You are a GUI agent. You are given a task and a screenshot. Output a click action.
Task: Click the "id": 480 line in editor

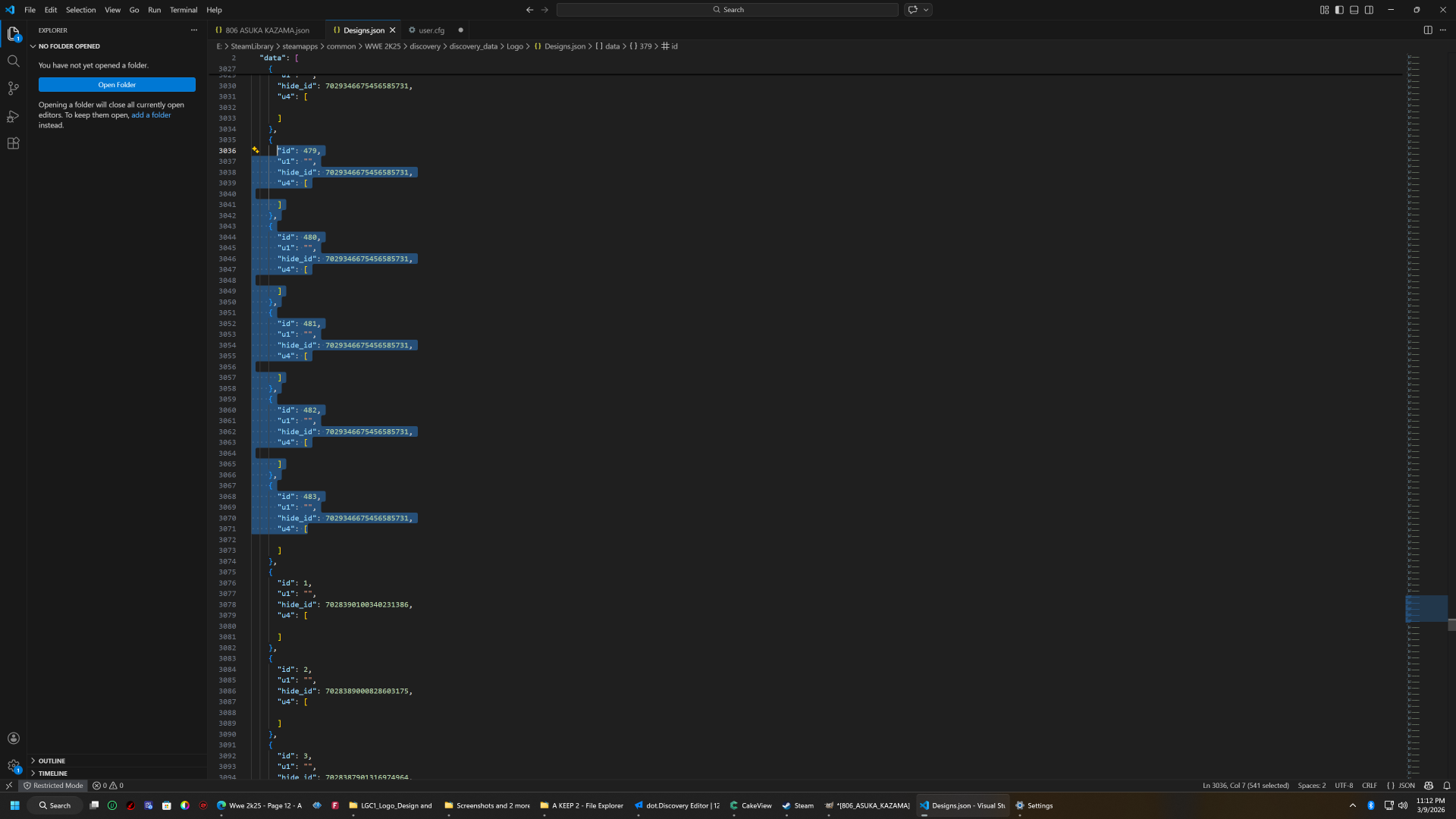299,237
